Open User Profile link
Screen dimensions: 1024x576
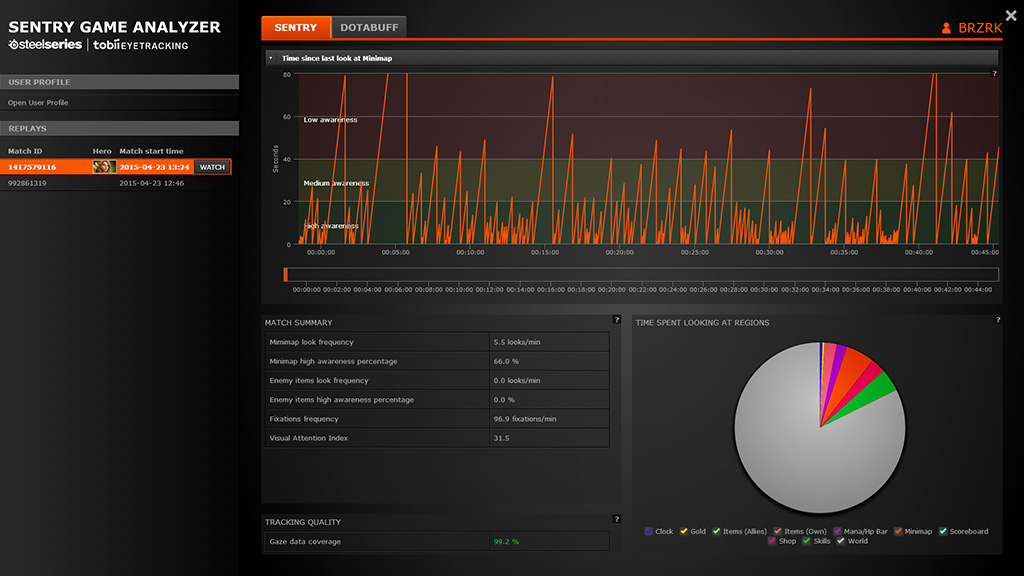tap(38, 103)
